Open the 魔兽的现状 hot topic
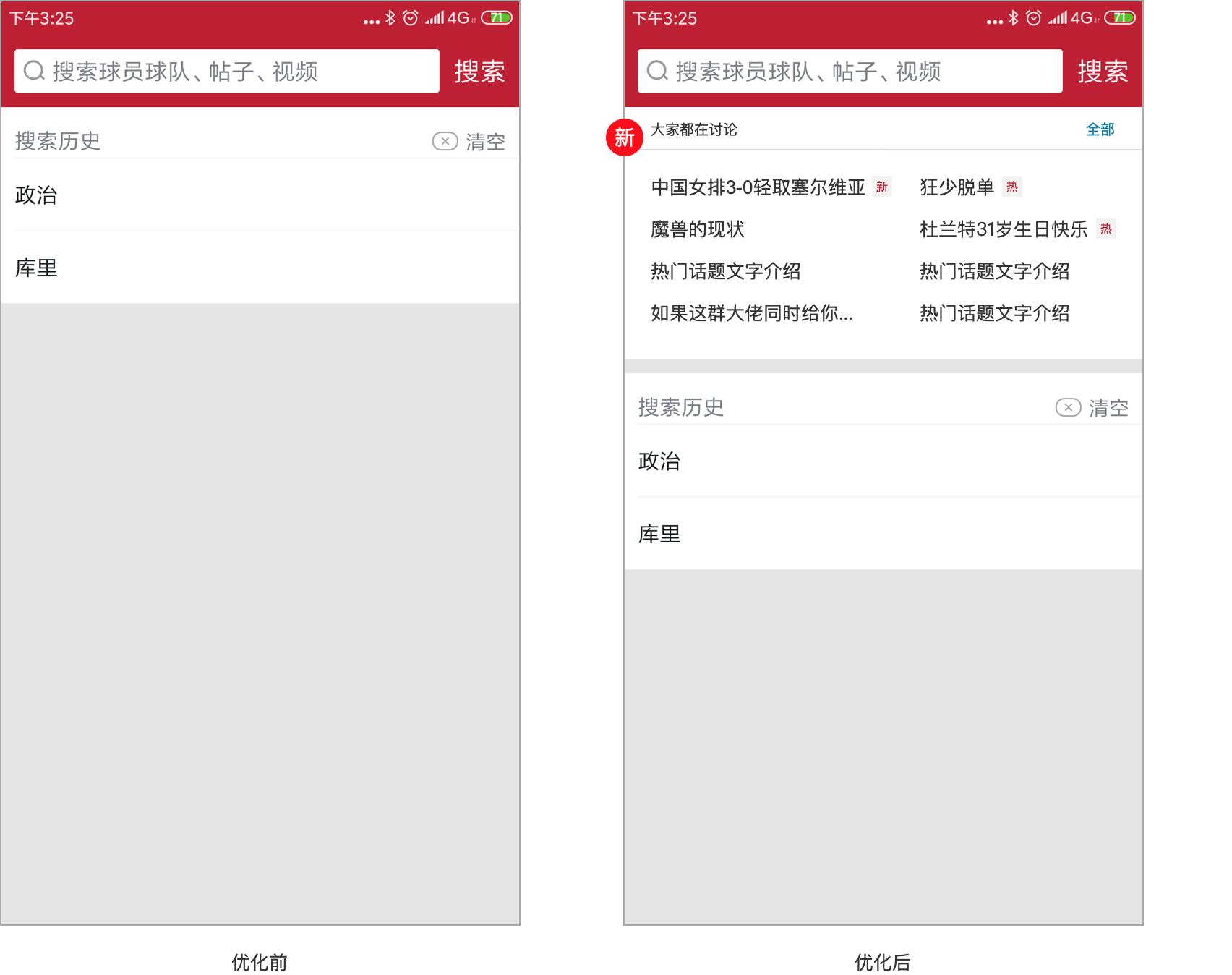The image size is (1232, 975). tap(696, 229)
